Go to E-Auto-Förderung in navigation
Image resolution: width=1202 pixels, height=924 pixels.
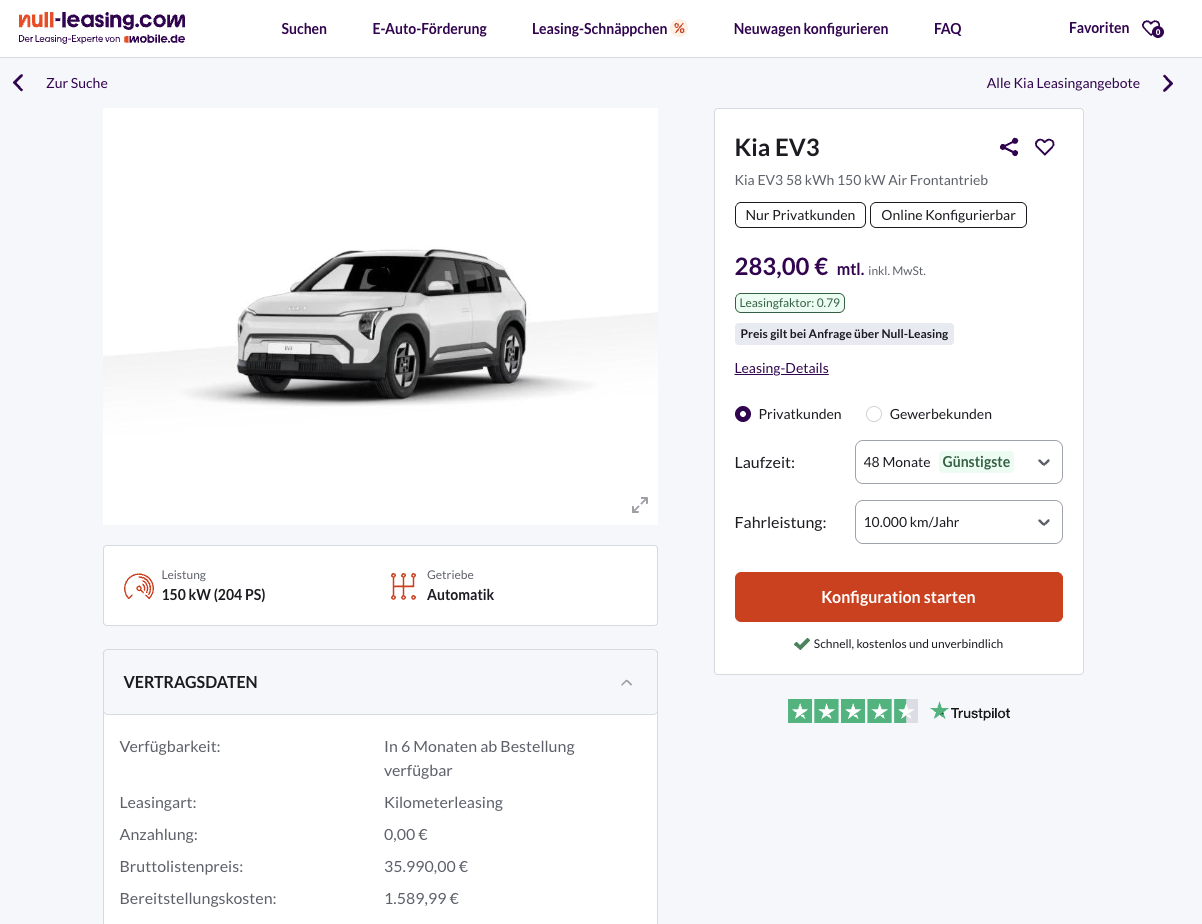point(429,29)
